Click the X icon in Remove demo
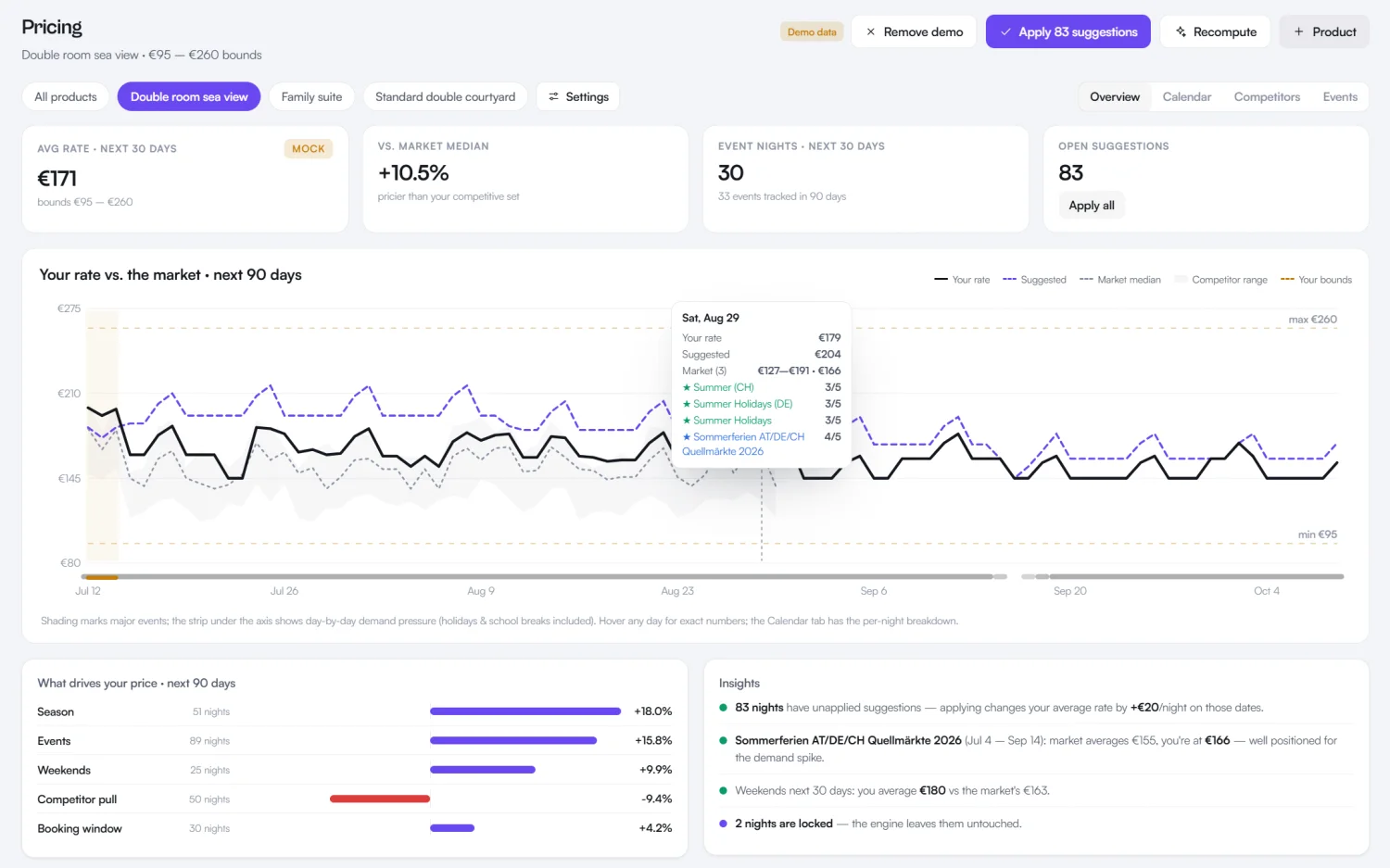1390x868 pixels. pos(870,31)
